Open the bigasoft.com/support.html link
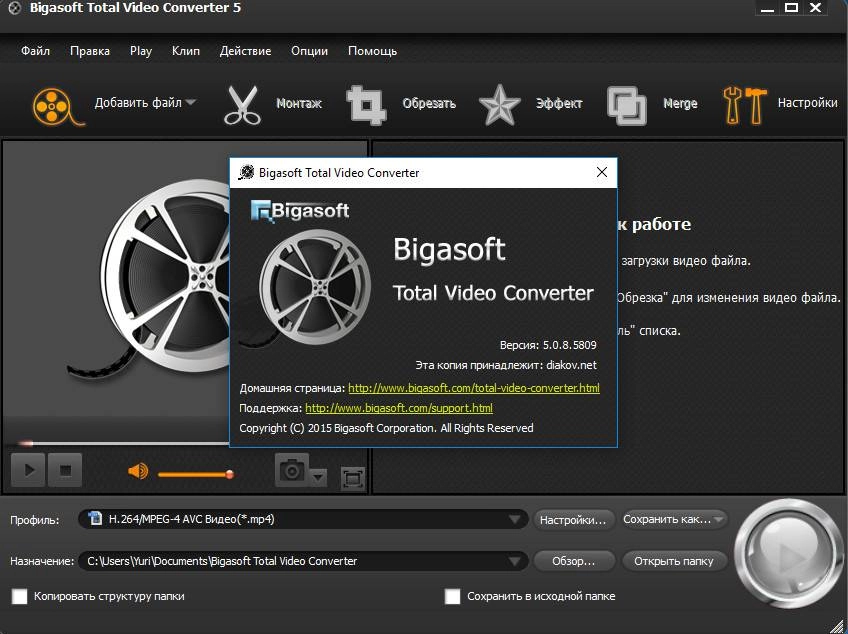Image resolution: width=848 pixels, height=634 pixels. 399,408
